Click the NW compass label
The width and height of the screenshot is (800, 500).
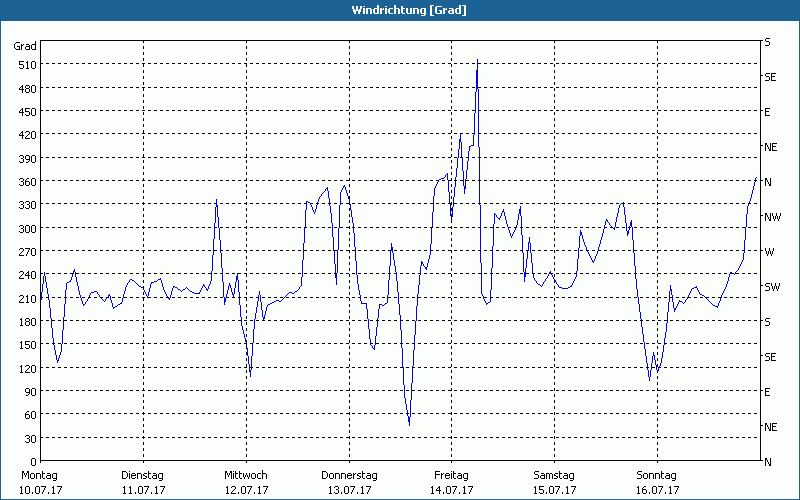772,217
